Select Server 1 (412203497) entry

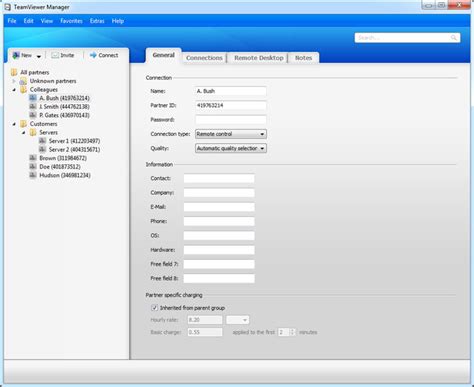click(x=74, y=141)
